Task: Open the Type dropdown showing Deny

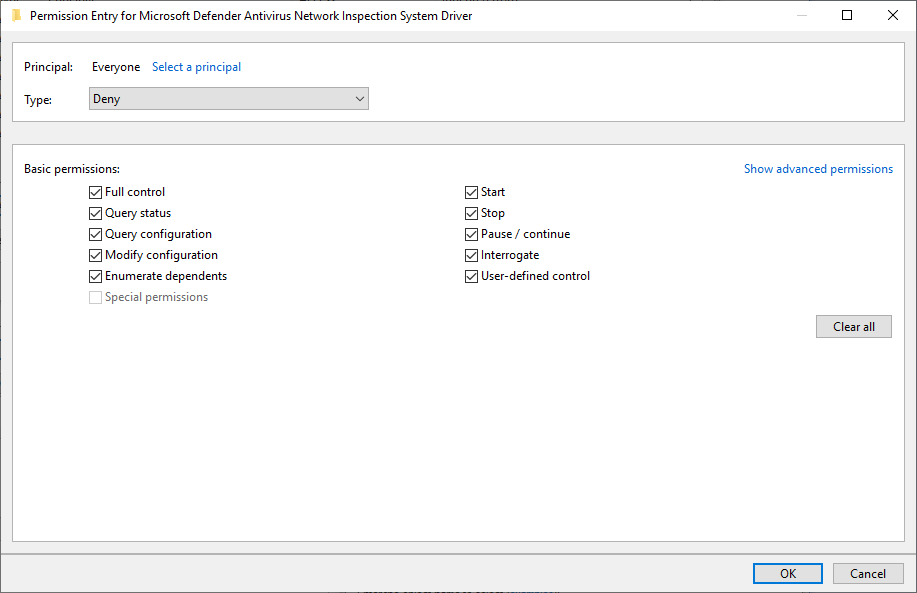Action: click(229, 99)
